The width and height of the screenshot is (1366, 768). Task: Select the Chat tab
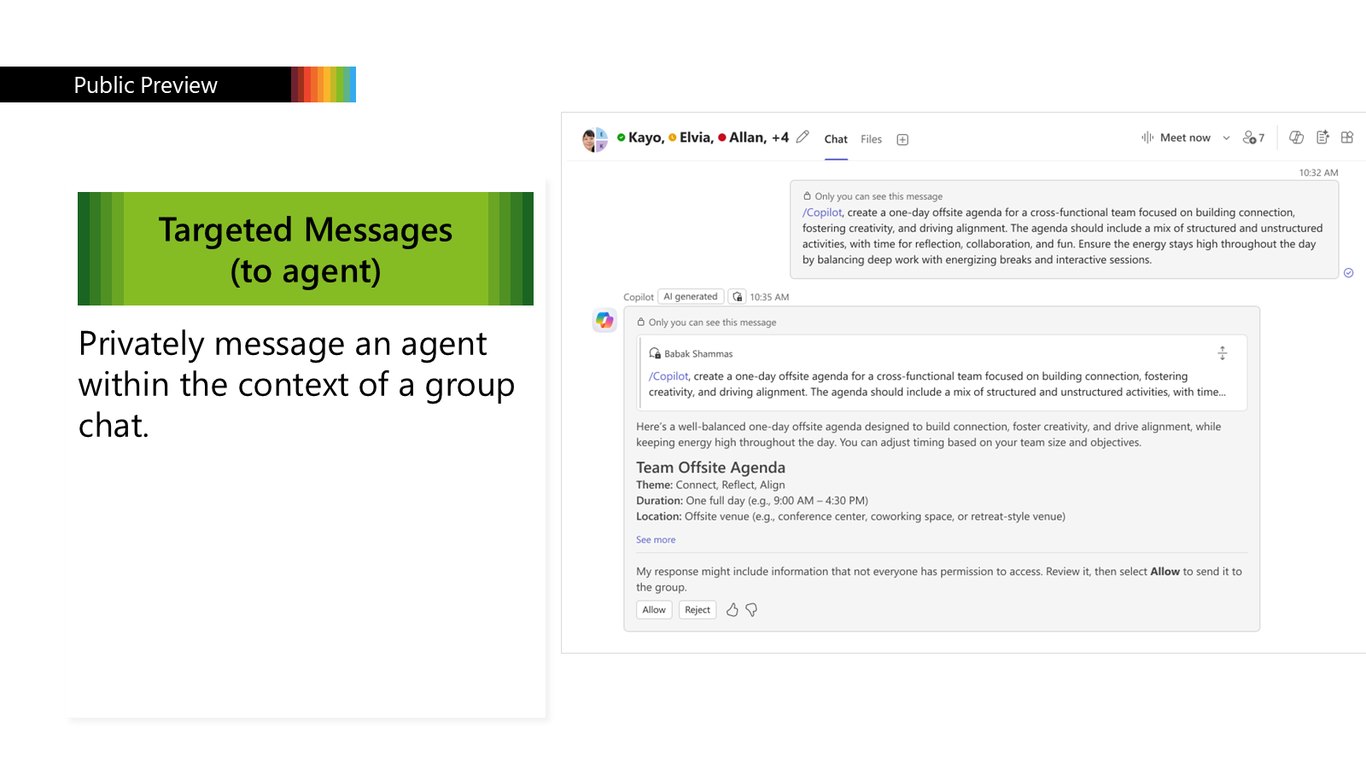pyautogui.click(x=836, y=140)
